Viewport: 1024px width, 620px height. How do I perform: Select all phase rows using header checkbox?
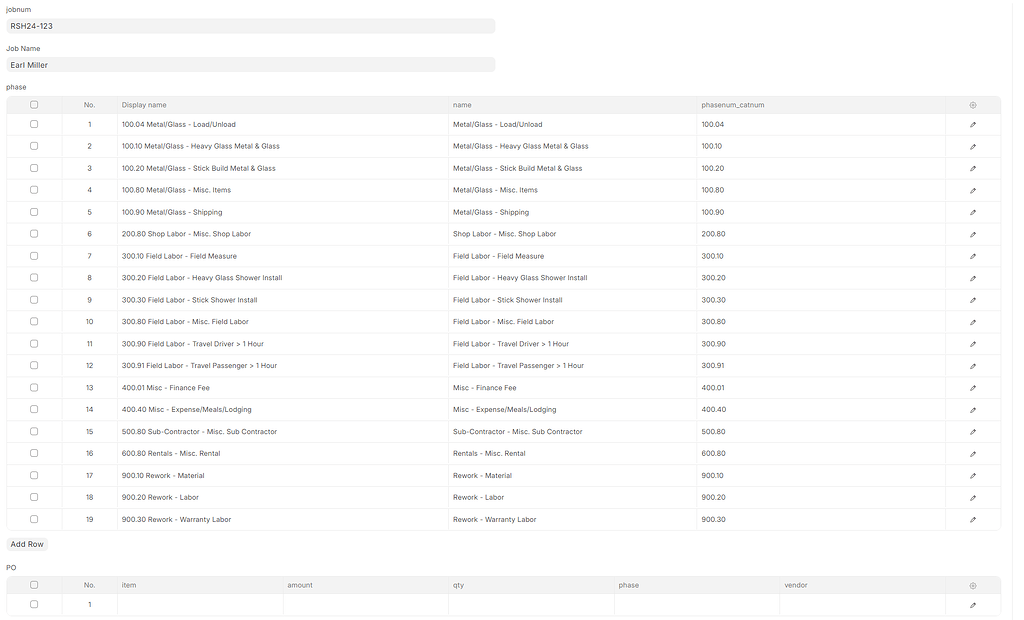33,104
